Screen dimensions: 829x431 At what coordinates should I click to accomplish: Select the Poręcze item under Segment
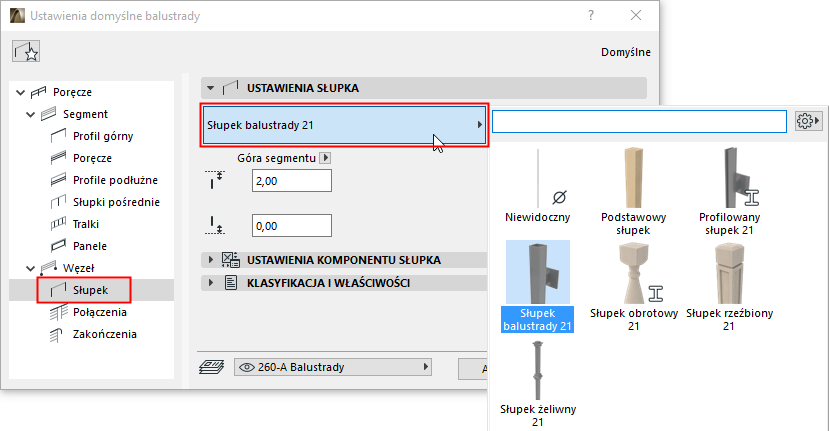coord(92,158)
